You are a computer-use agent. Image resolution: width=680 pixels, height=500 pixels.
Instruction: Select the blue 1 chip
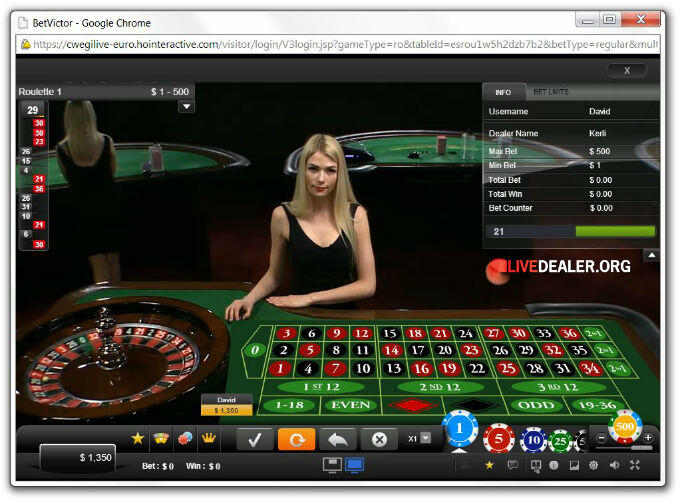tap(459, 429)
